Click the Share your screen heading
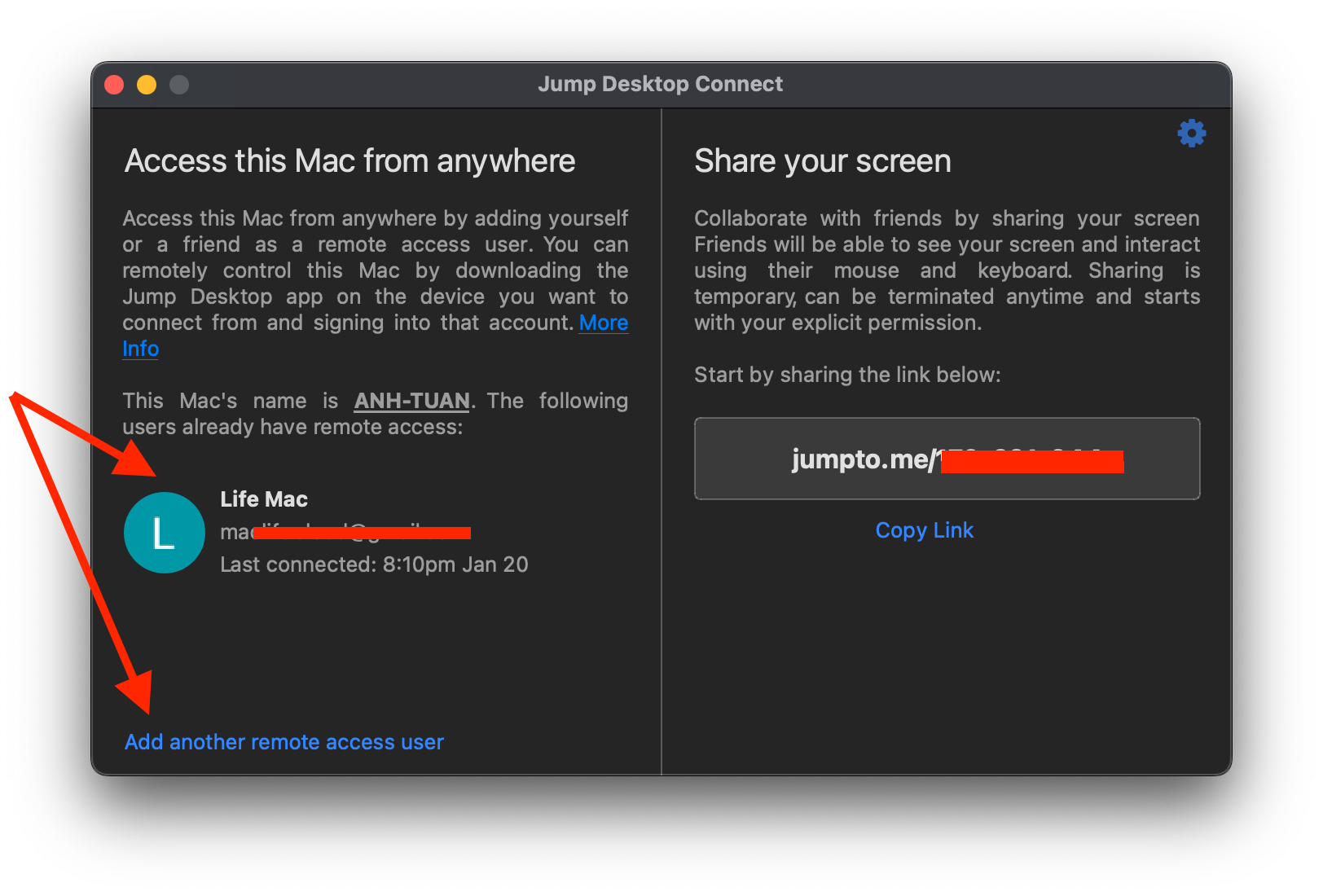This screenshot has width=1323, height=896. pyautogui.click(x=822, y=160)
